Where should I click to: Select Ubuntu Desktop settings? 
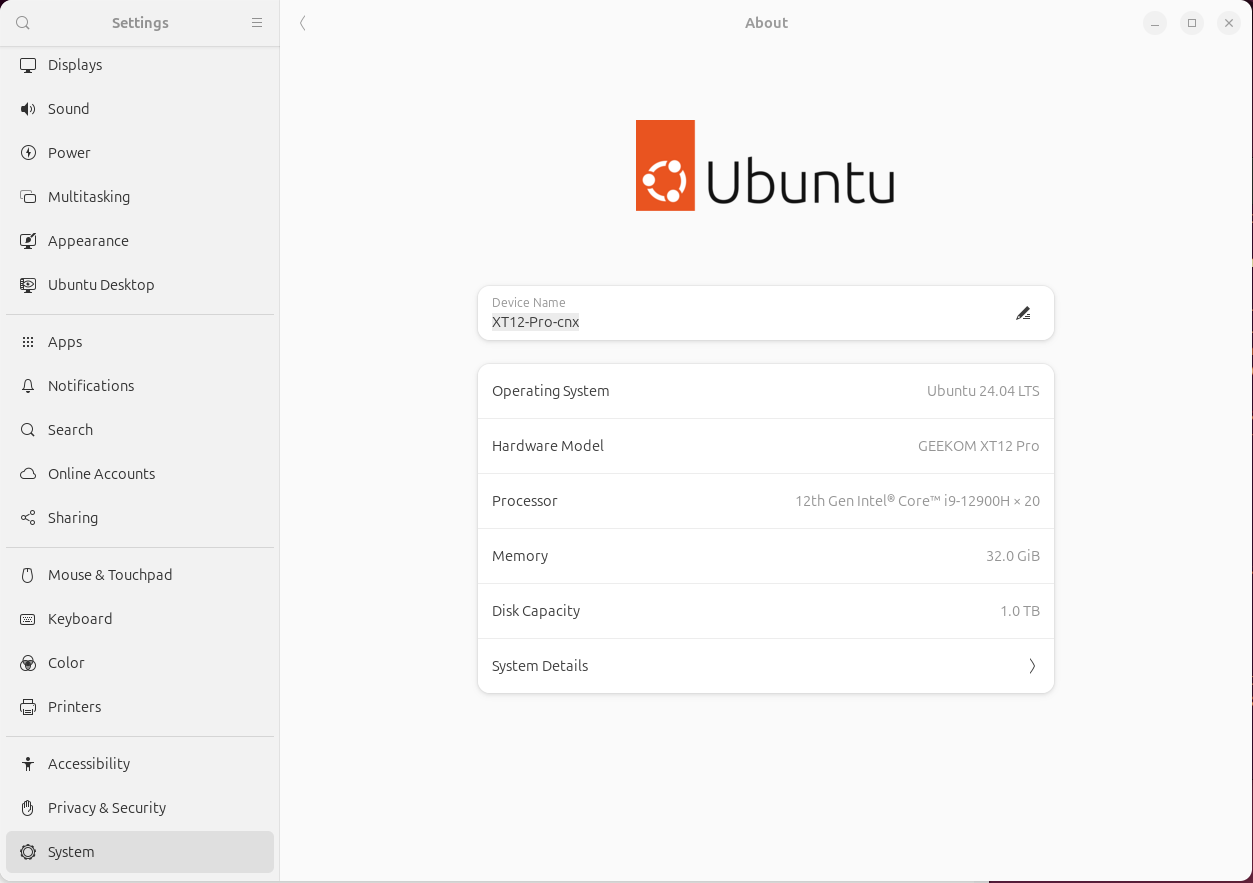(140, 285)
